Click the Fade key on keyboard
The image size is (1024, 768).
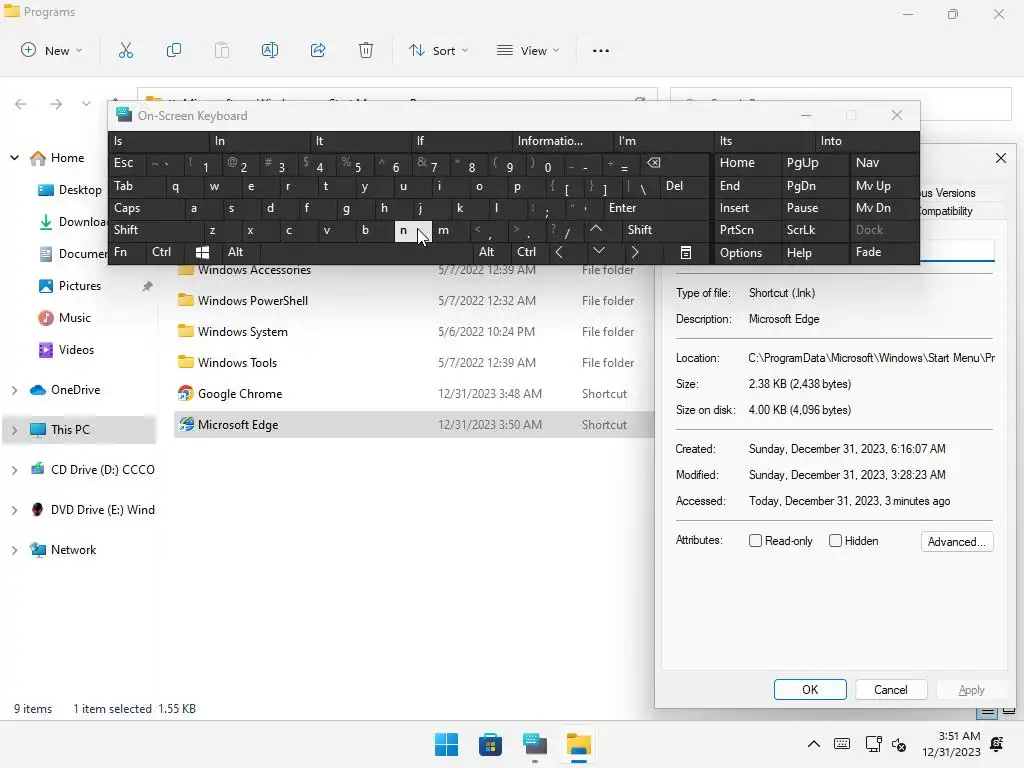pos(884,252)
